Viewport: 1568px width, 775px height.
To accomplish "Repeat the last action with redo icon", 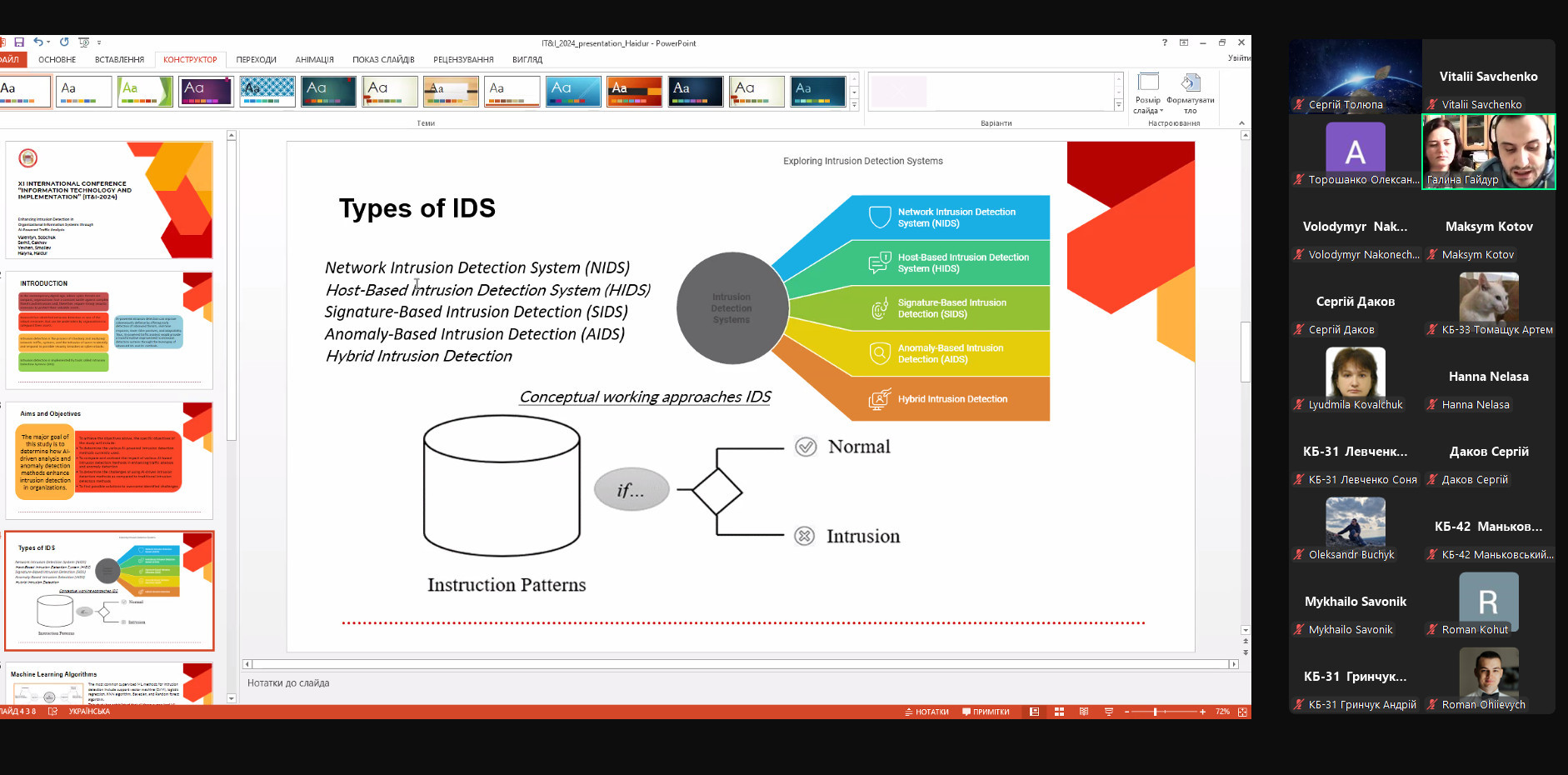I will 64,42.
